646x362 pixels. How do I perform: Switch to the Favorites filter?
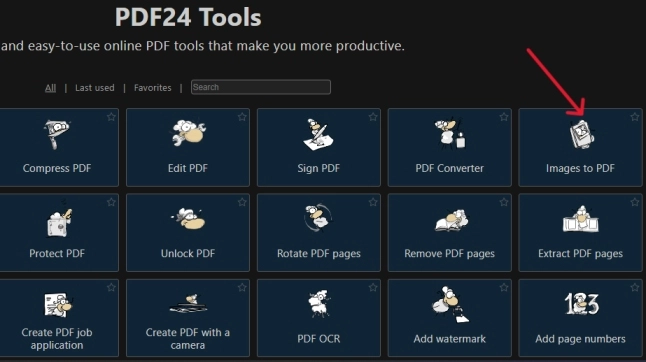(152, 88)
